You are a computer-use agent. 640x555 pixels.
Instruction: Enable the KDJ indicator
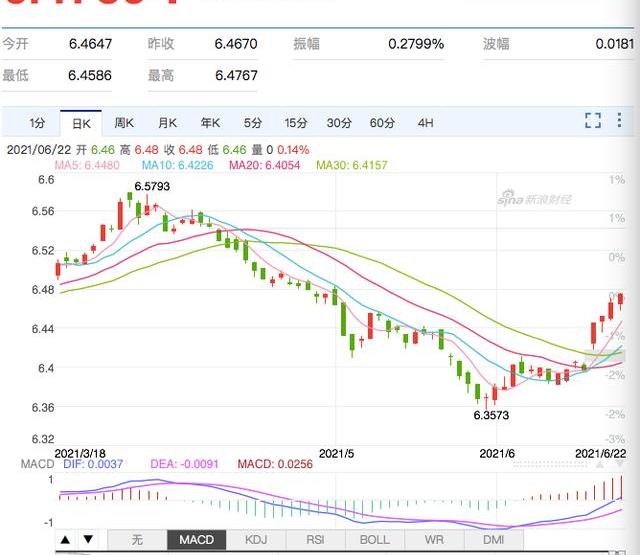[256, 540]
